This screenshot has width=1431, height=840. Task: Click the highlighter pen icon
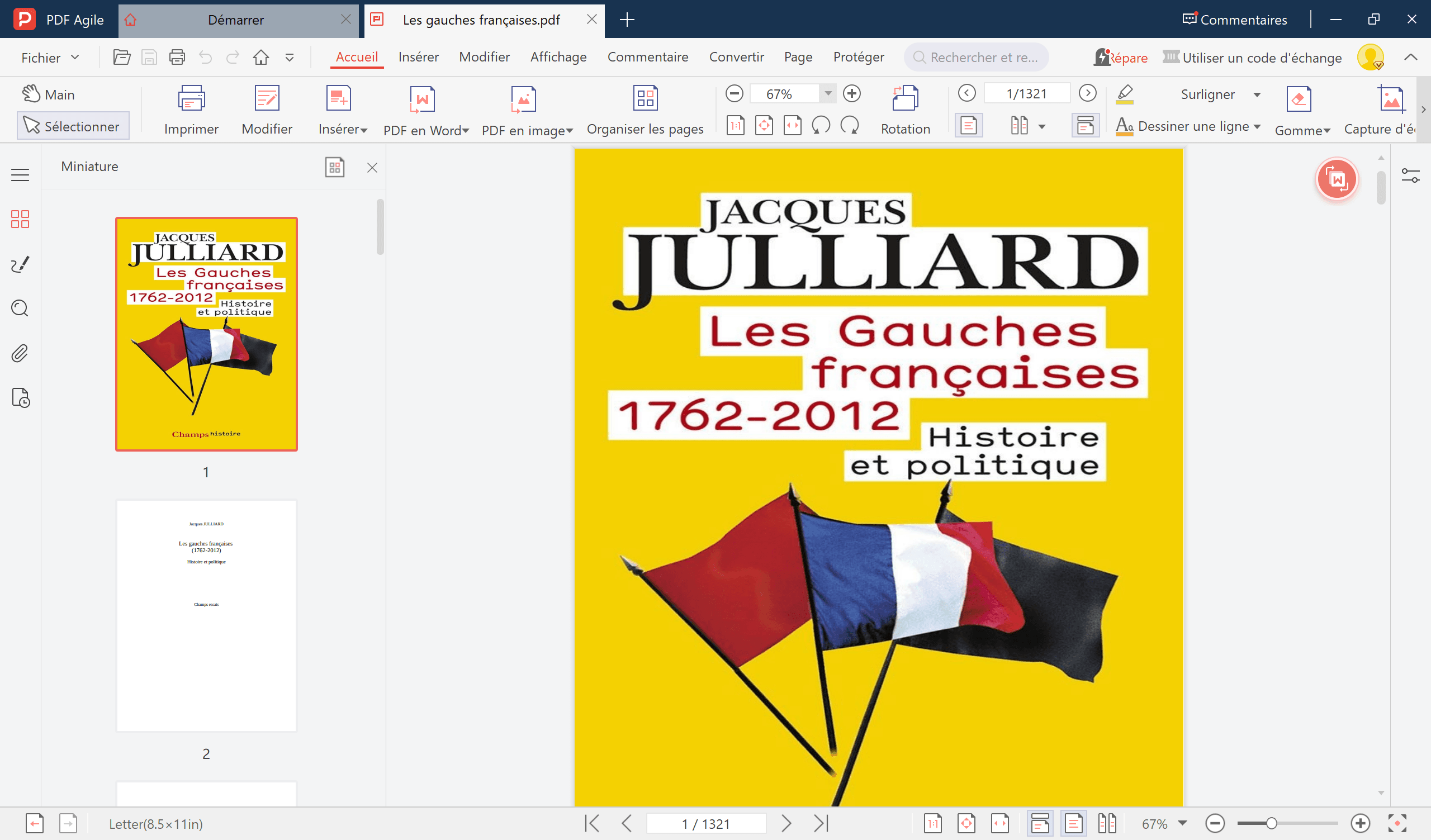coord(1124,94)
